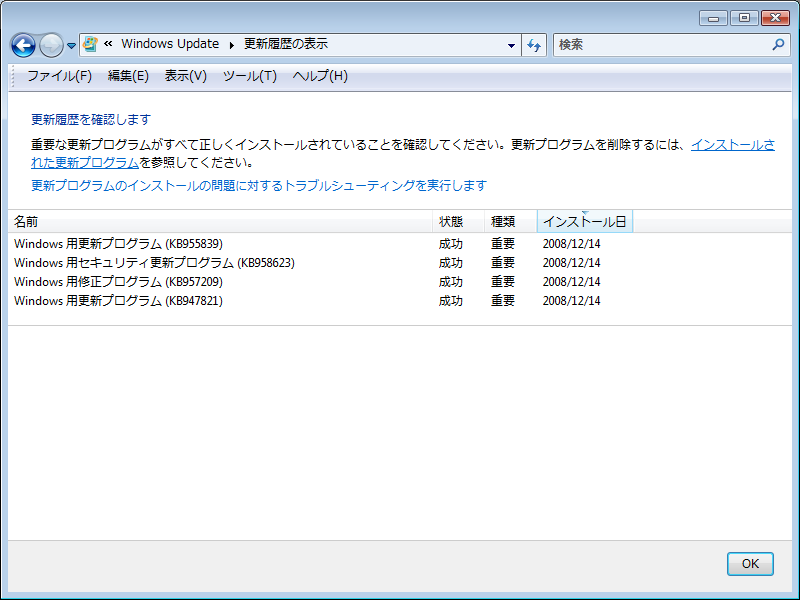The width and height of the screenshot is (800, 600).
Task: Sort by the インストール日 column header
Action: pos(585,221)
